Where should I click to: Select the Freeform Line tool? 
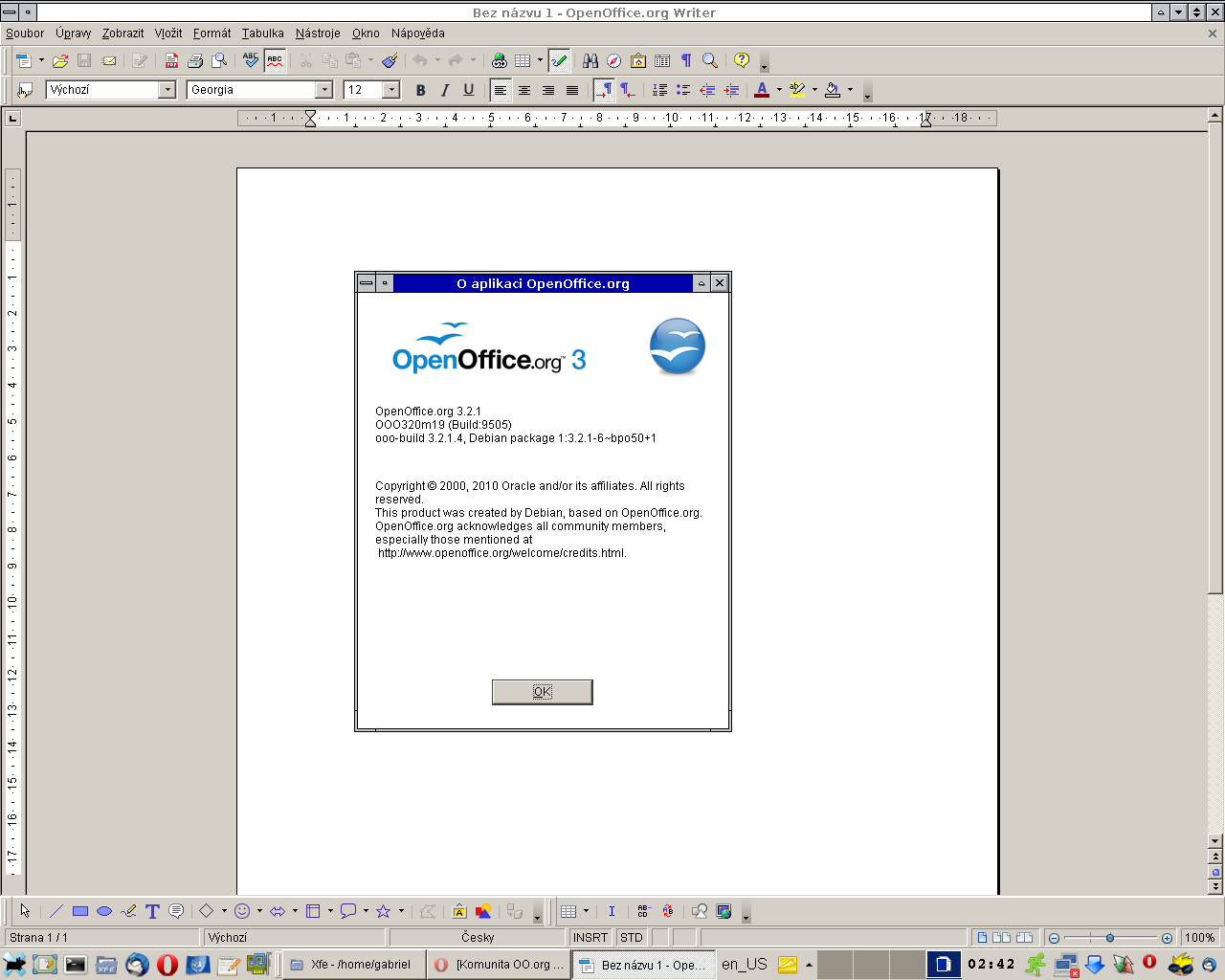point(128,911)
